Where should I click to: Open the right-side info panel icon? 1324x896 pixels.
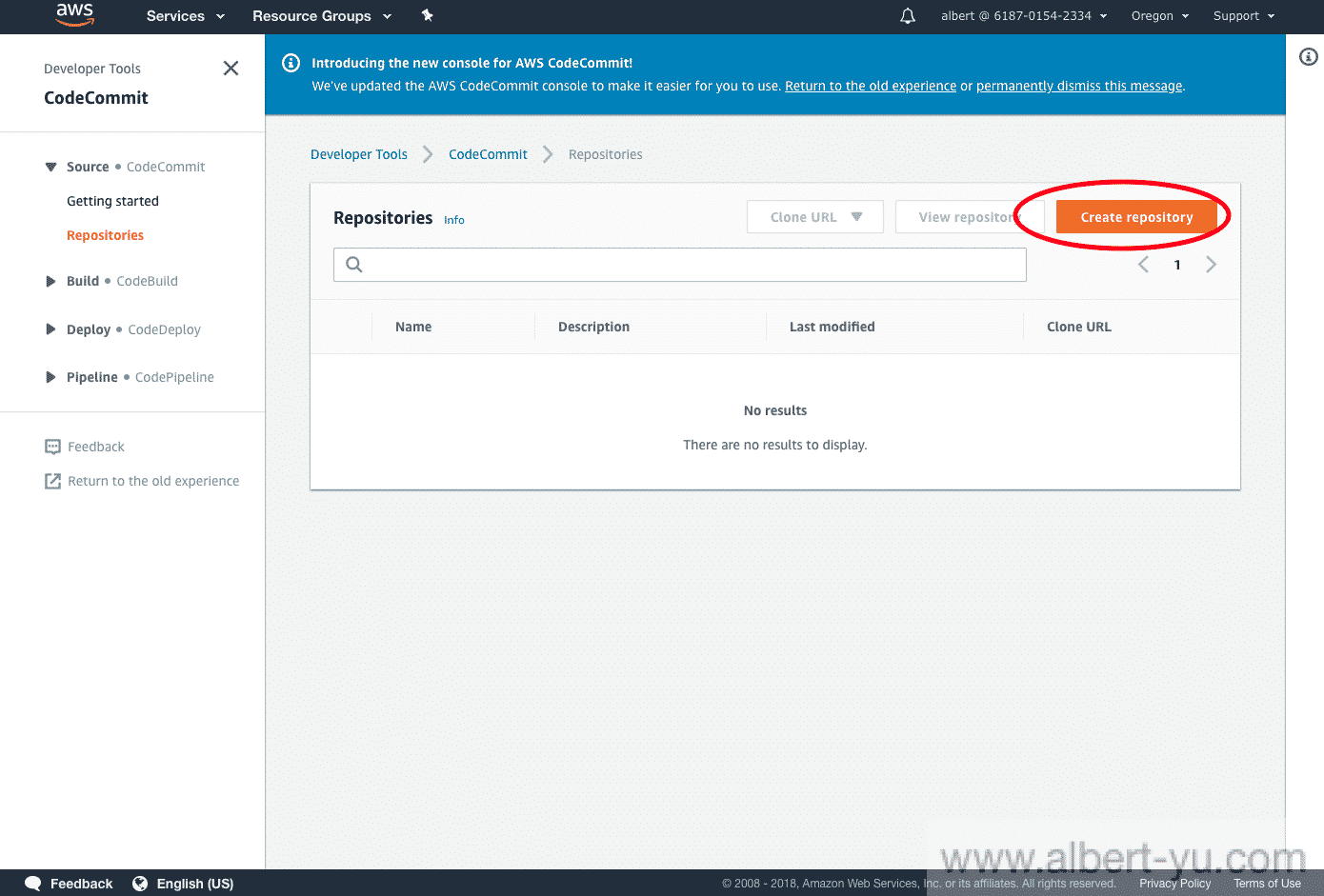click(x=1309, y=57)
